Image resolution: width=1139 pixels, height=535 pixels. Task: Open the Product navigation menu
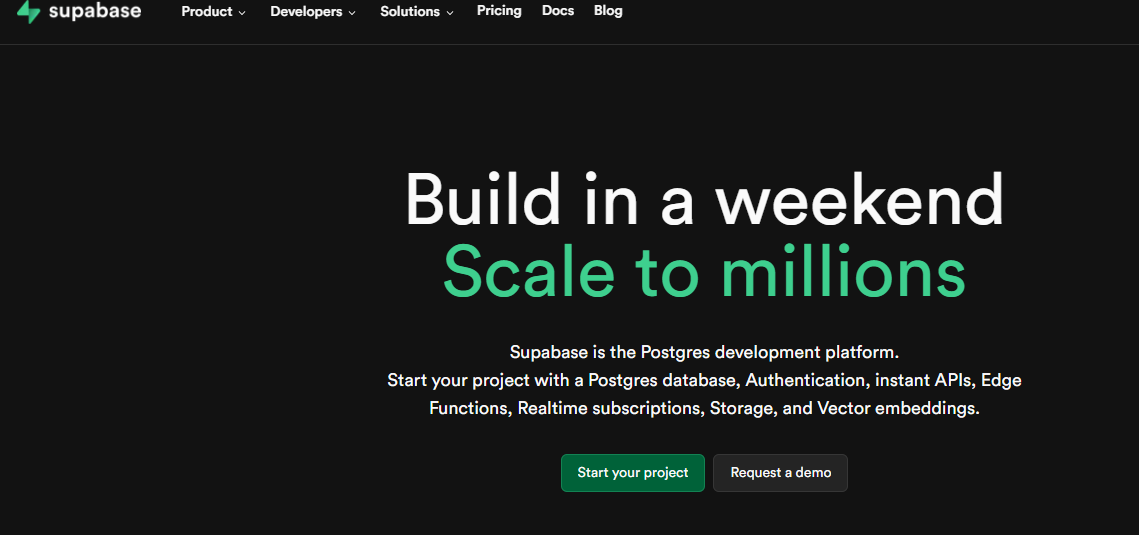click(207, 12)
